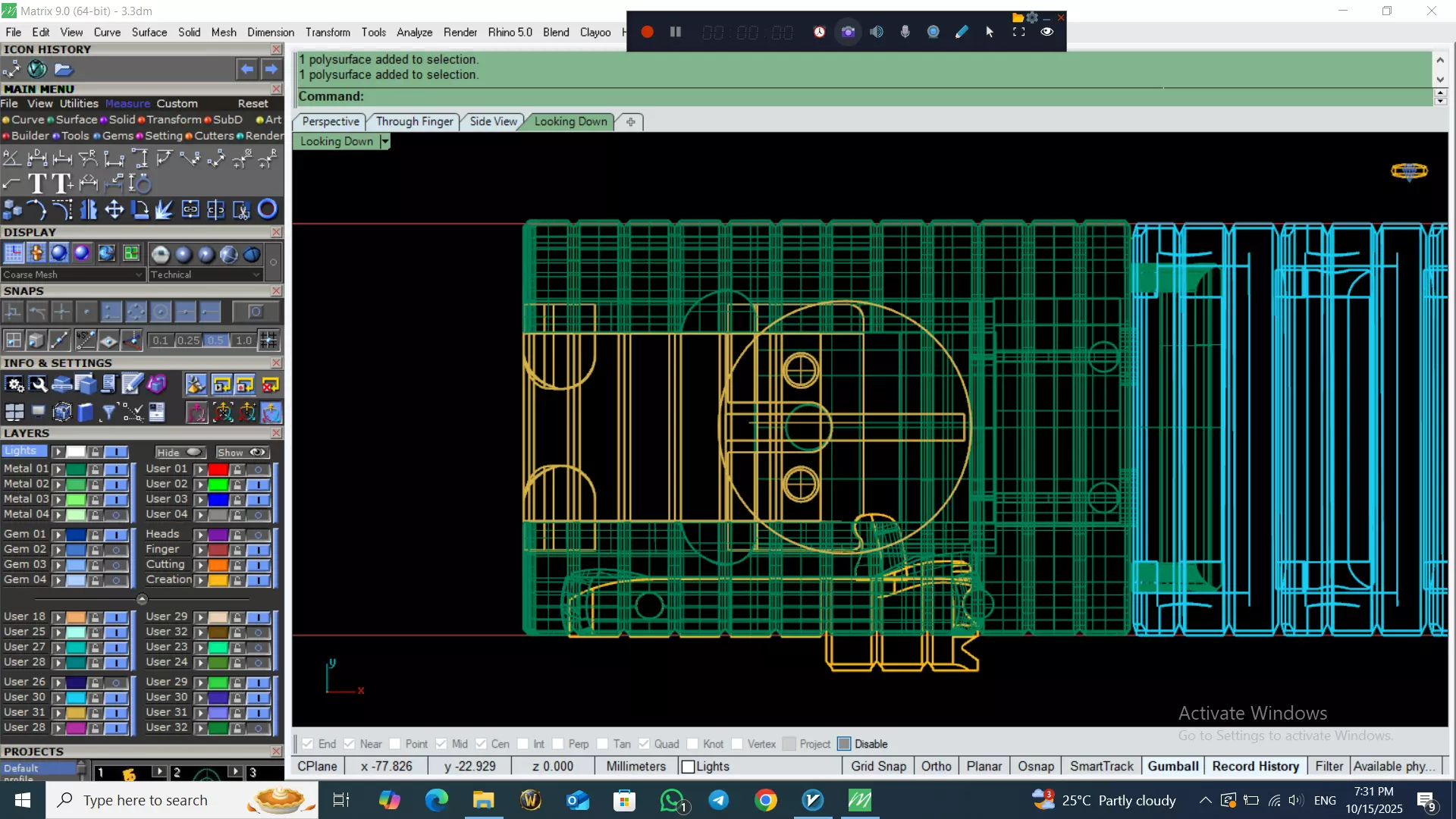Enable the Perp osnap checkbox
Viewport: 1456px width, 819px height.
tap(558, 744)
